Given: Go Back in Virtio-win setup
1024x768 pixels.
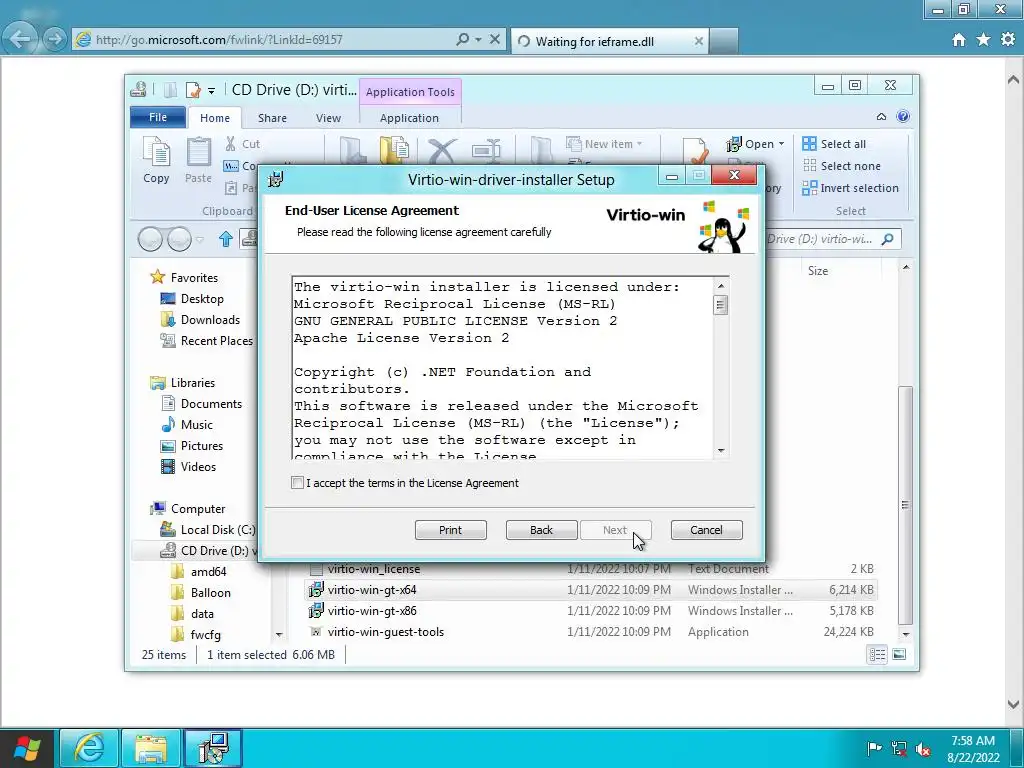Looking at the screenshot, I should tap(541, 530).
